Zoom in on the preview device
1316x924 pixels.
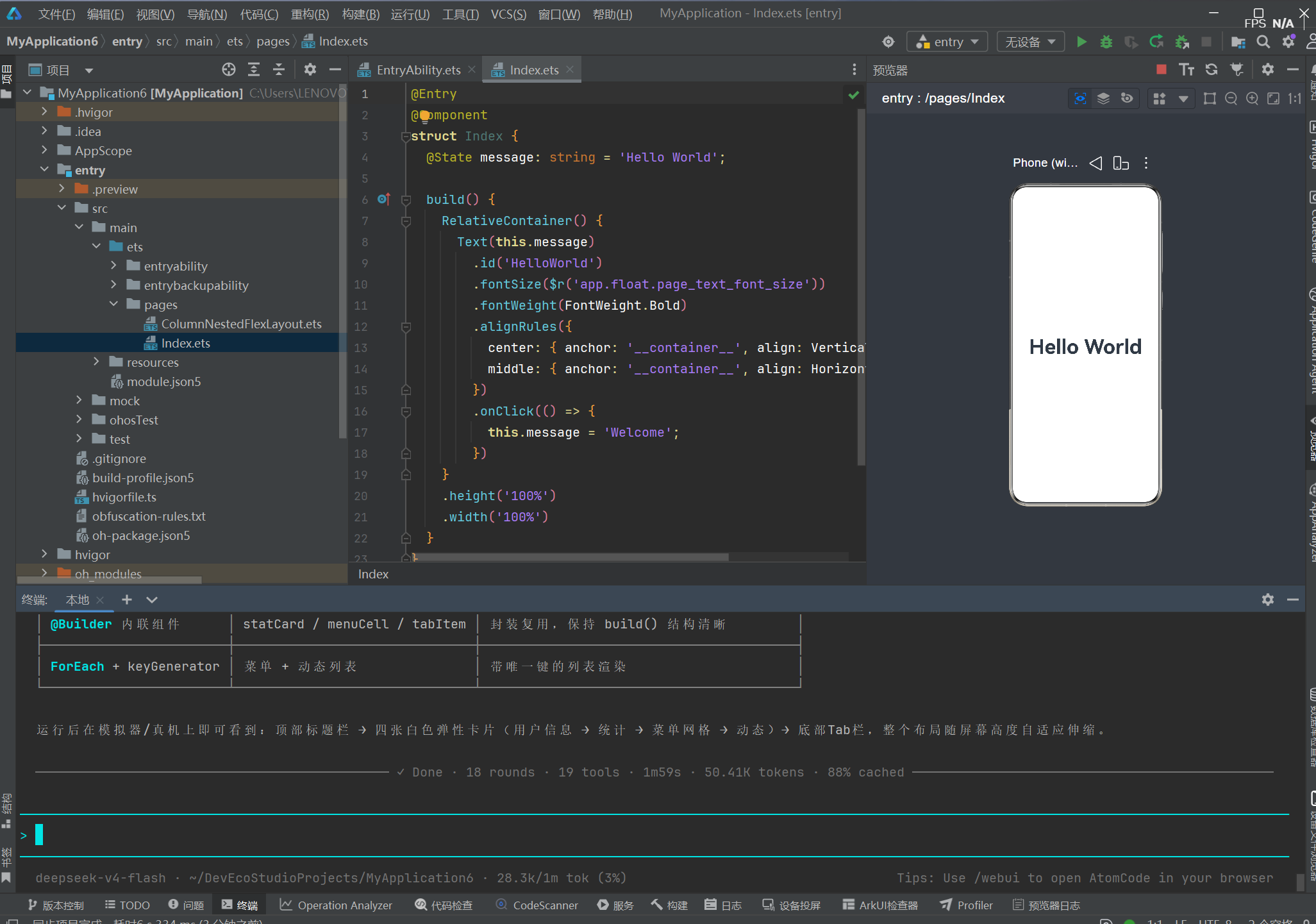(1252, 98)
